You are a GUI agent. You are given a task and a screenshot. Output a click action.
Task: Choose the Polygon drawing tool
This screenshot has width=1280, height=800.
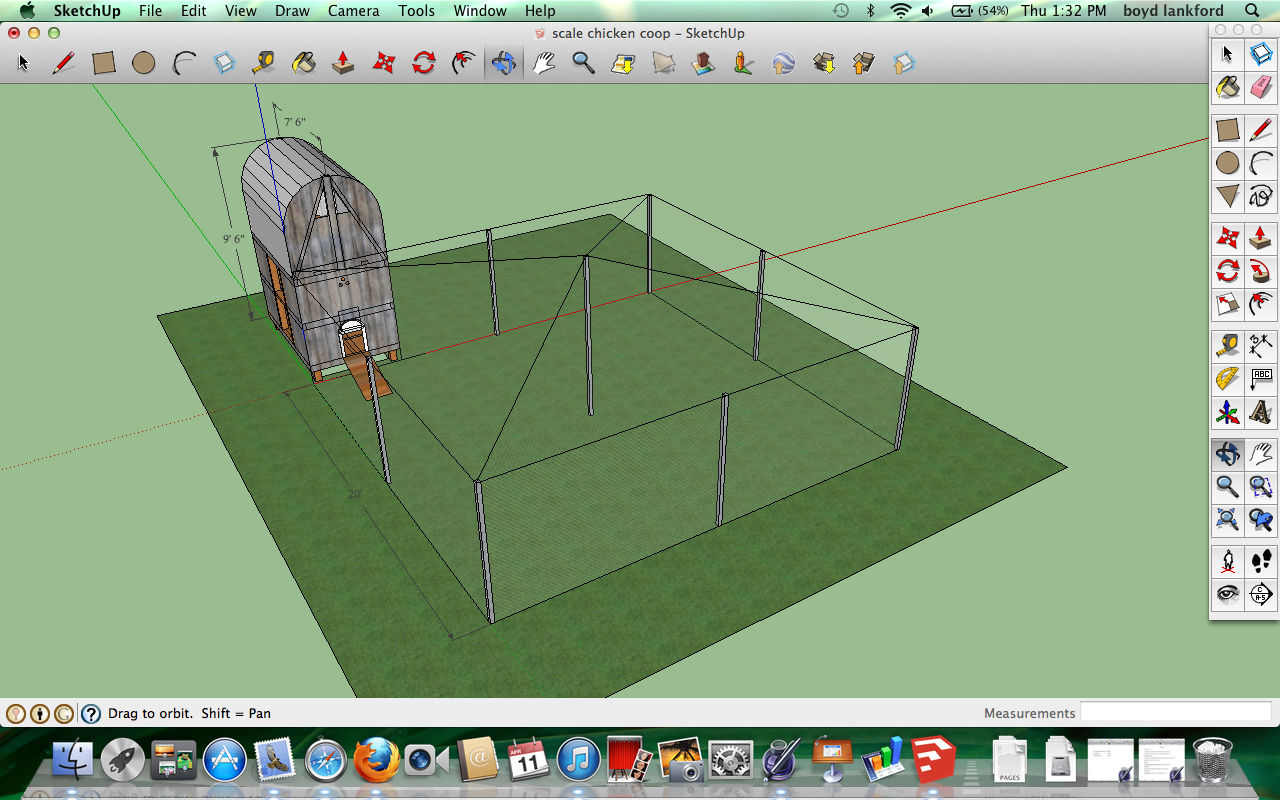(1228, 196)
